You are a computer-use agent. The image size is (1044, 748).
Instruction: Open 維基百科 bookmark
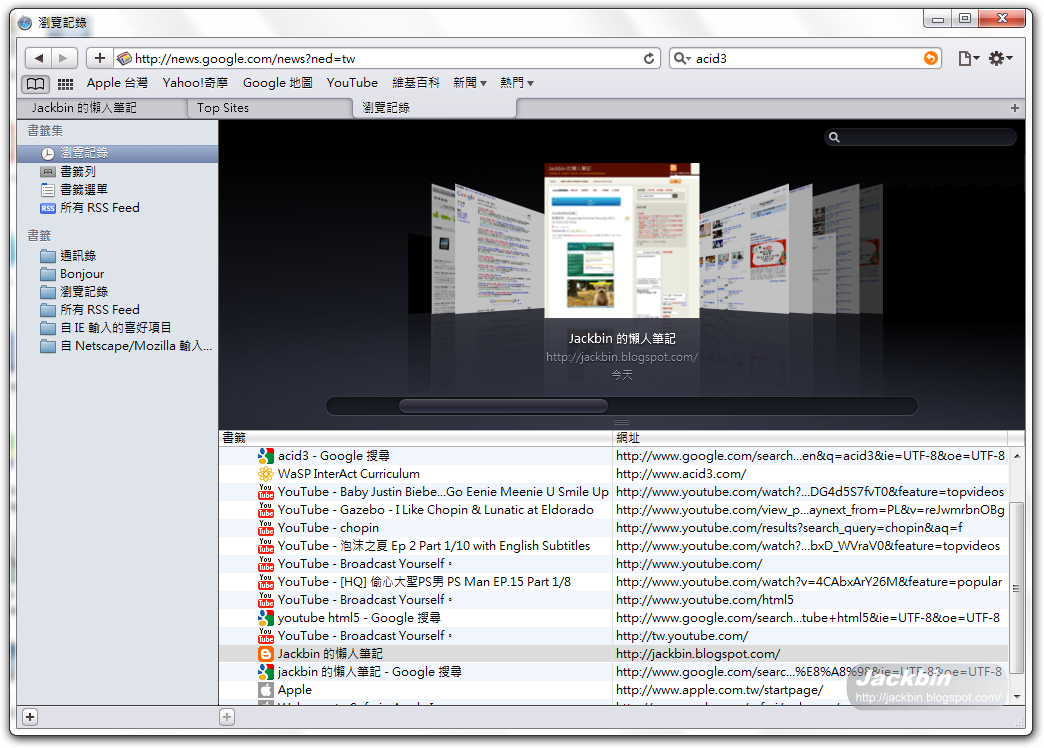click(416, 83)
